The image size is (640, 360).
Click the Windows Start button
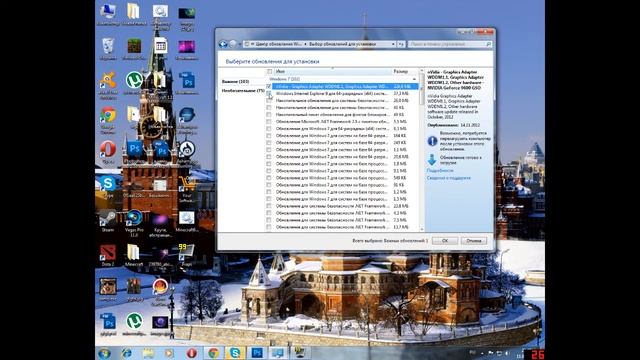click(104, 353)
